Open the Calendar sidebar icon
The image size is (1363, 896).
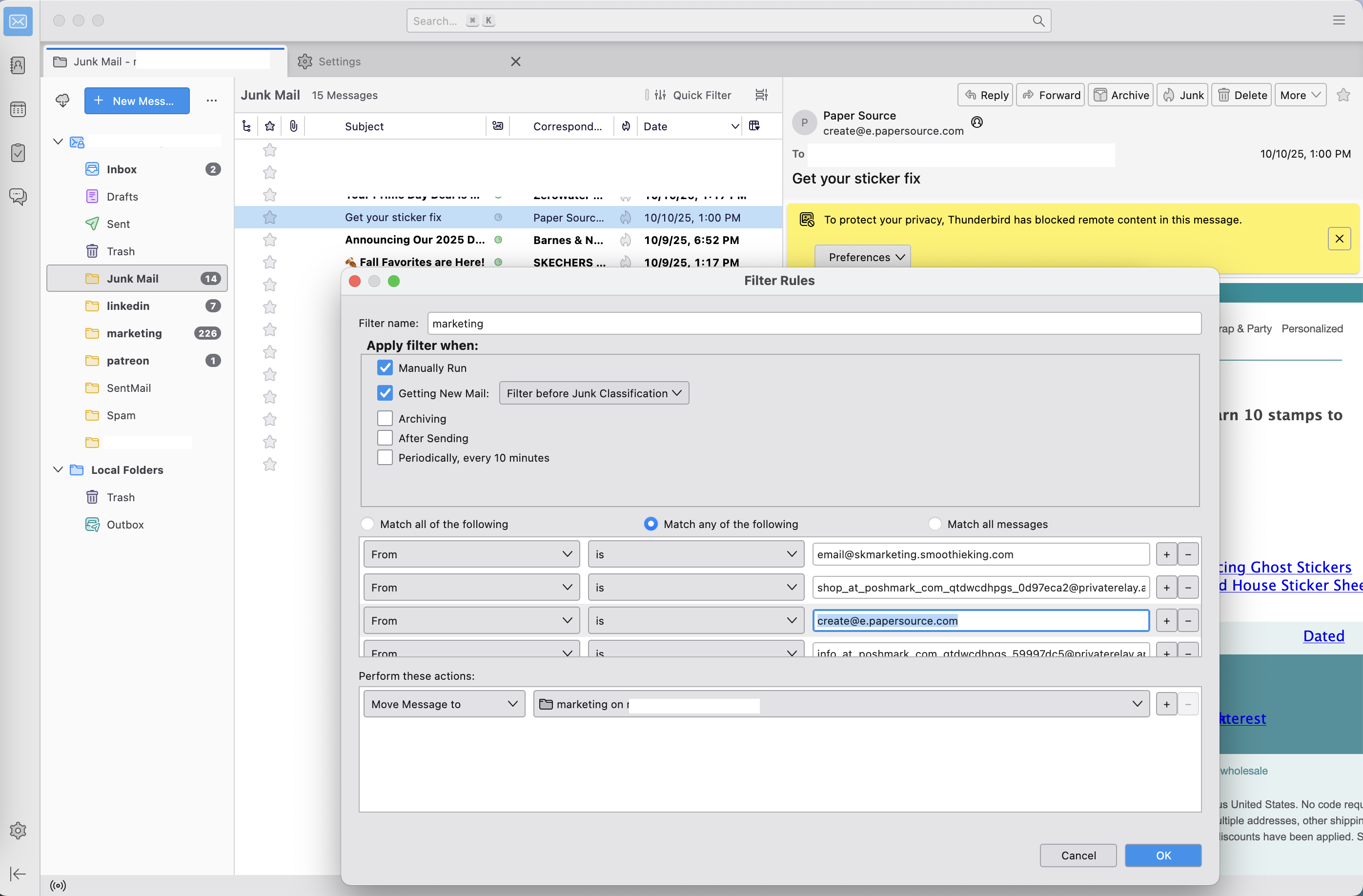[x=18, y=109]
